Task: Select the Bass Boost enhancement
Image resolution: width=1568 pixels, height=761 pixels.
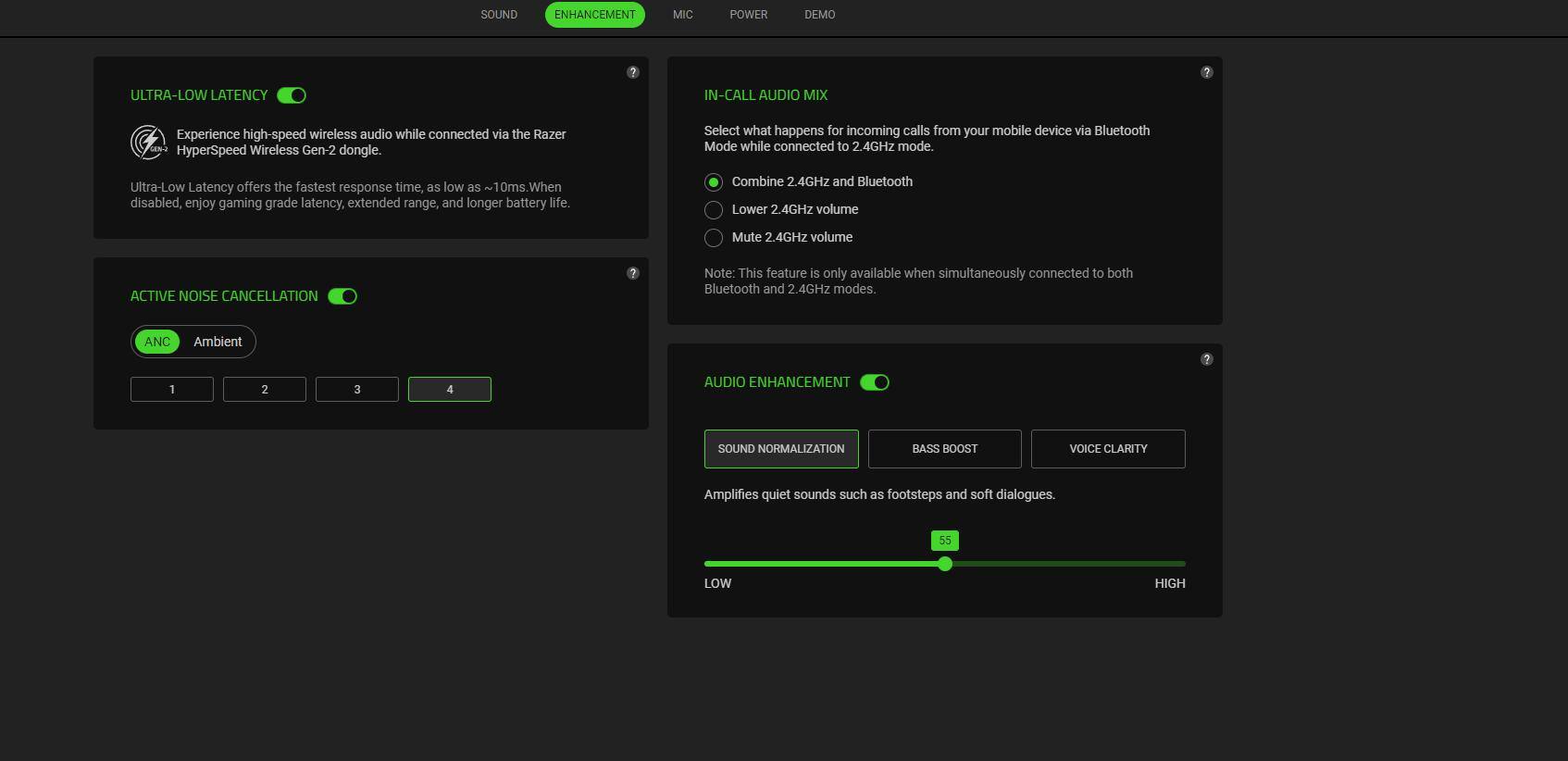Action: (x=945, y=449)
